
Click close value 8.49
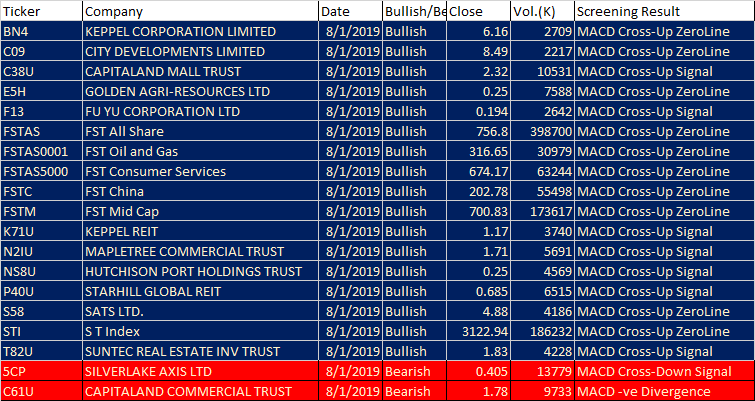(x=479, y=52)
